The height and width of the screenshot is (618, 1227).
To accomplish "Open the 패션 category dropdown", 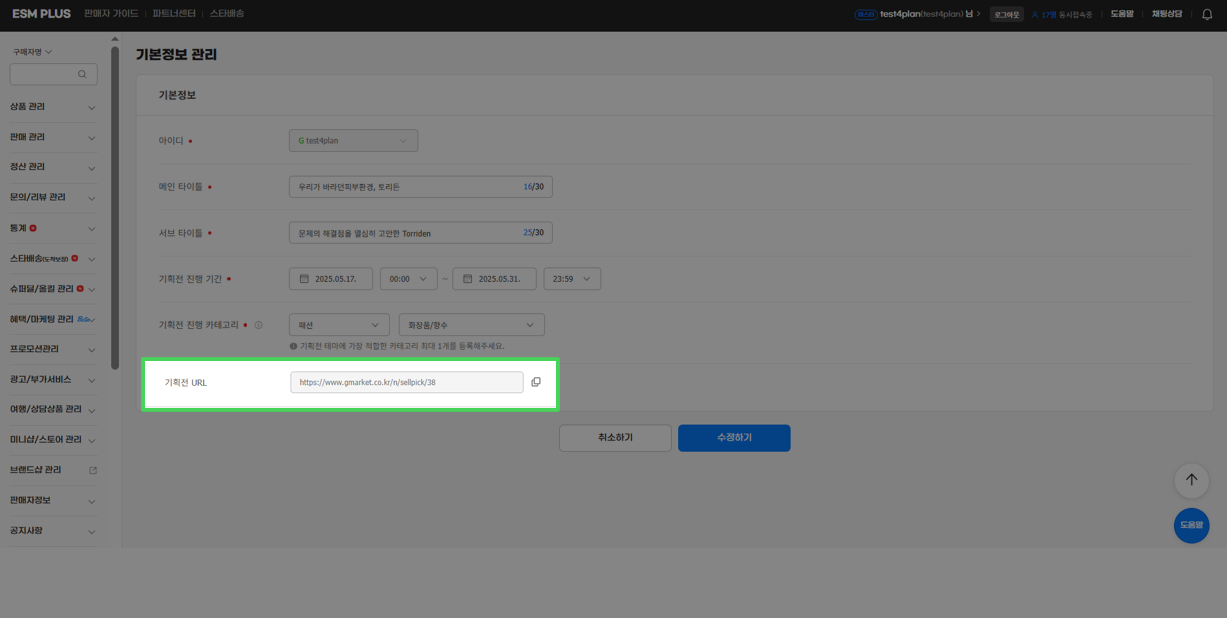I will click(339, 325).
